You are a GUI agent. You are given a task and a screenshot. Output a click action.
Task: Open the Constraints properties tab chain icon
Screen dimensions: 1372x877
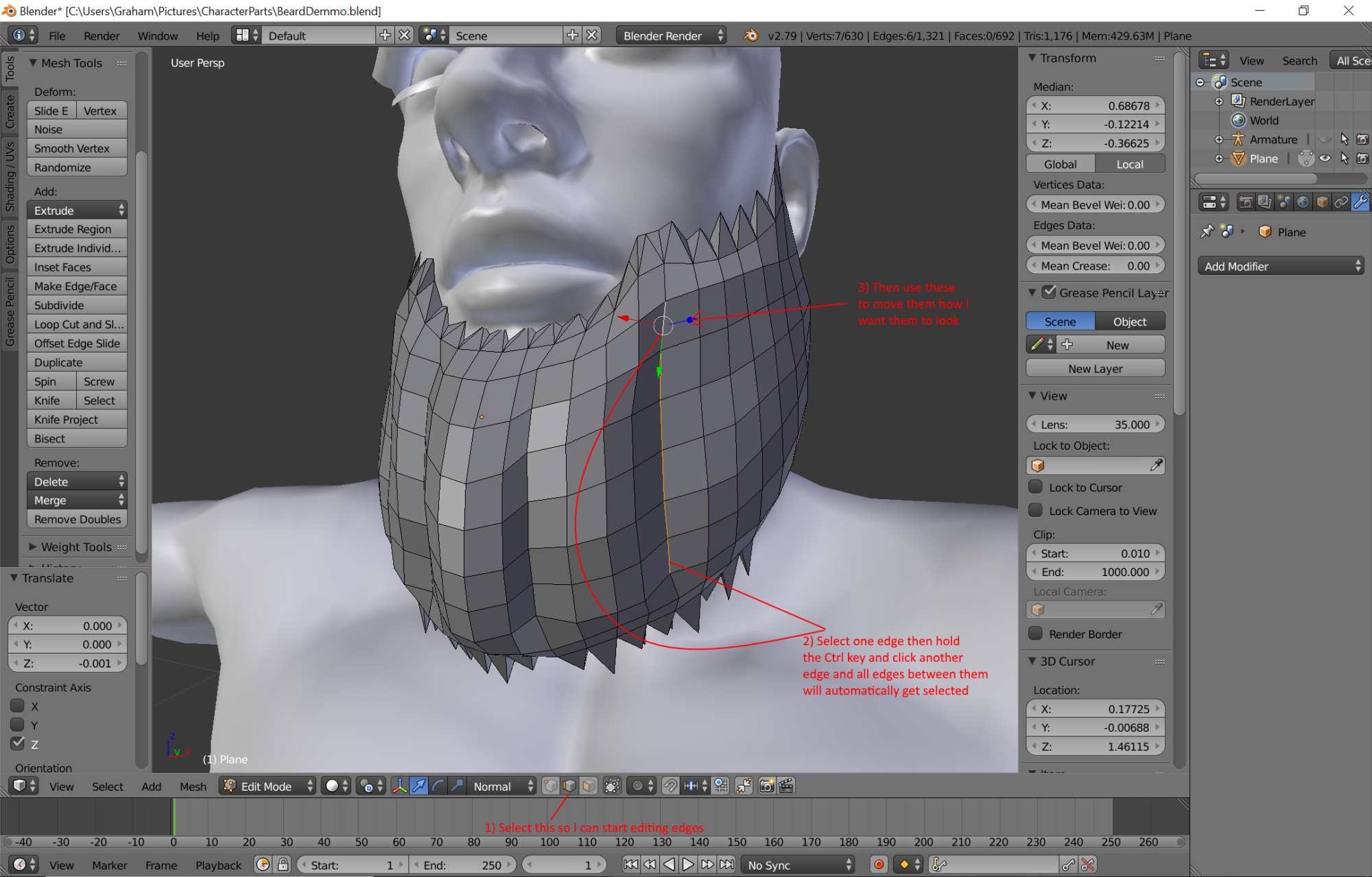pyautogui.click(x=1340, y=202)
